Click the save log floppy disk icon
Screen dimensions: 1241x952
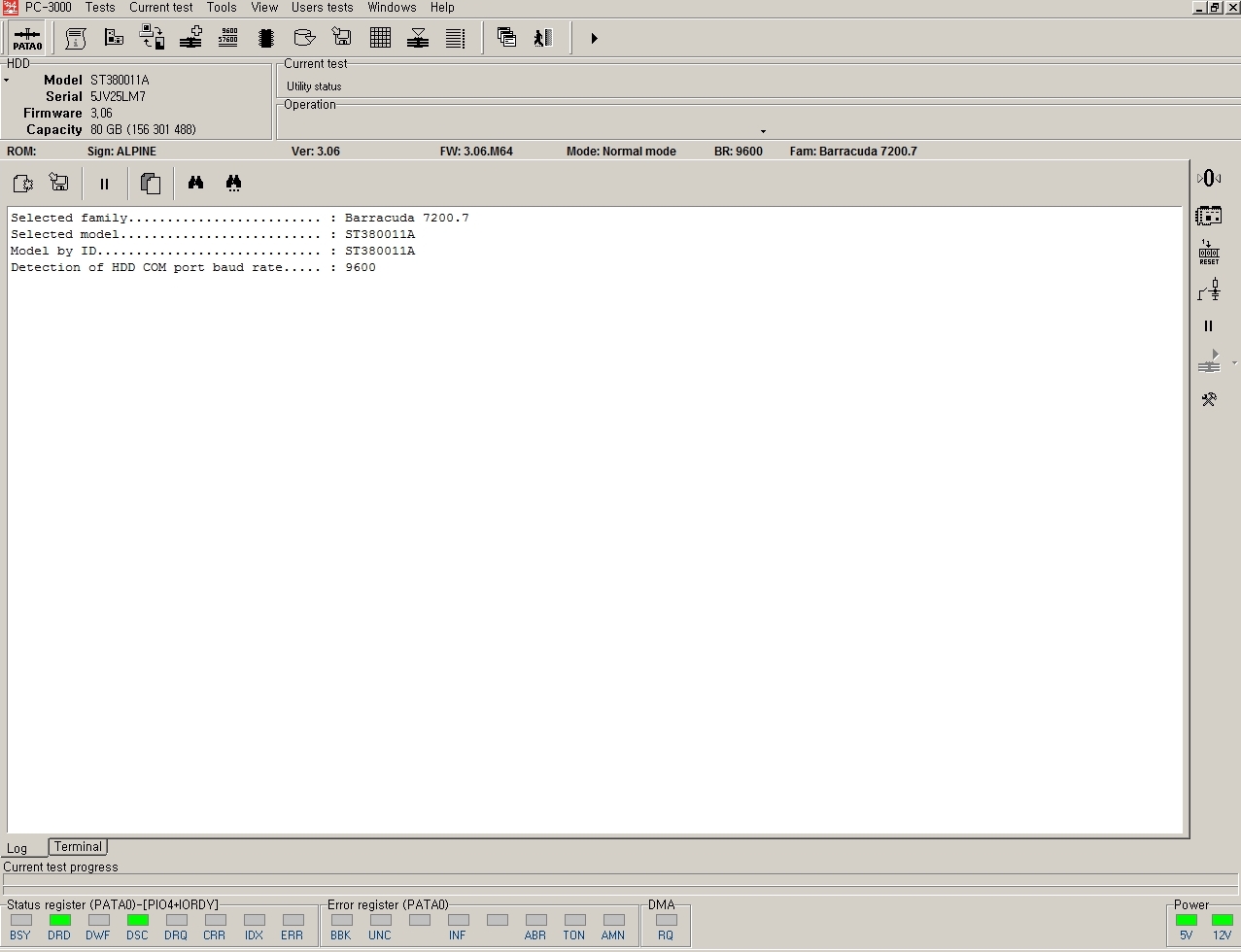coord(59,183)
